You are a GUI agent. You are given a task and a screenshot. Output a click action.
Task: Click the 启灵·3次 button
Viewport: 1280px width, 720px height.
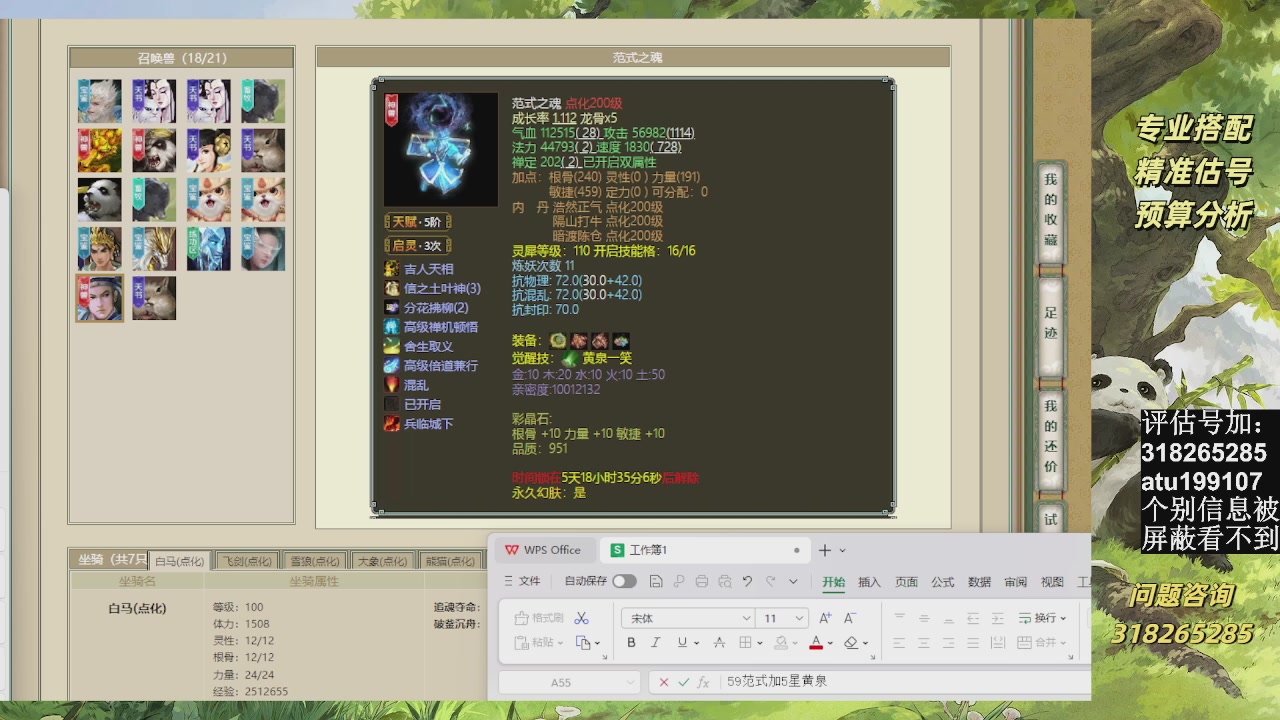click(x=418, y=245)
